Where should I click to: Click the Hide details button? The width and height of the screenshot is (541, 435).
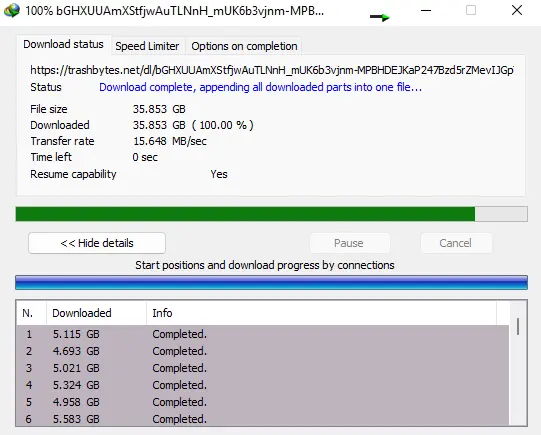pos(97,243)
